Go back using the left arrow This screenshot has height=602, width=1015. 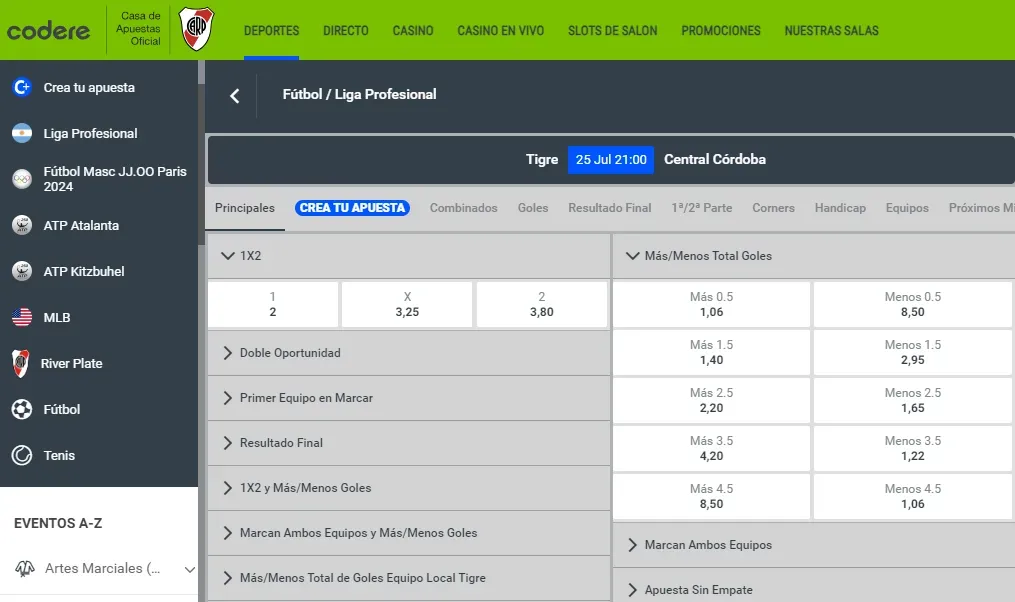tap(235, 96)
